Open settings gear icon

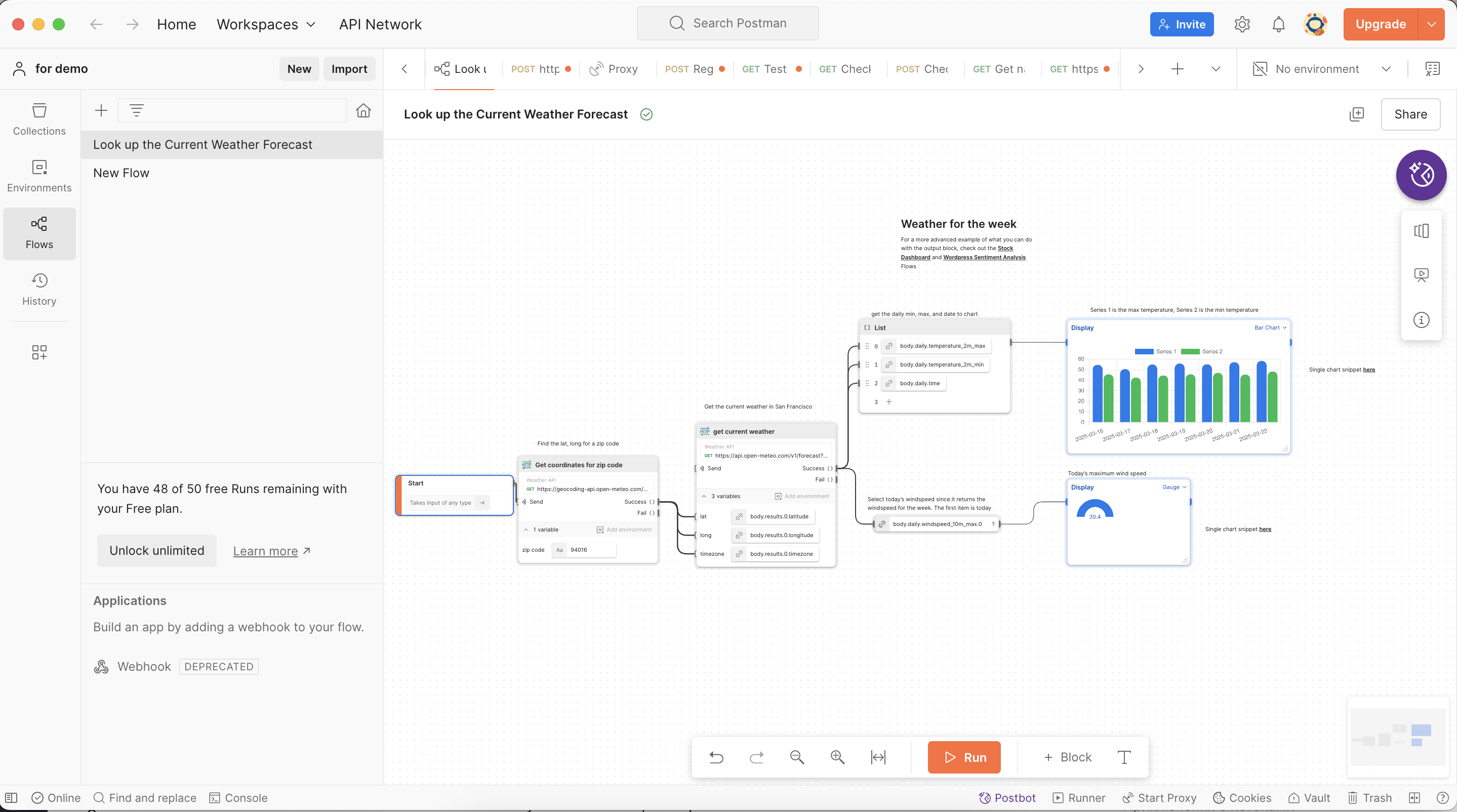(1241, 24)
